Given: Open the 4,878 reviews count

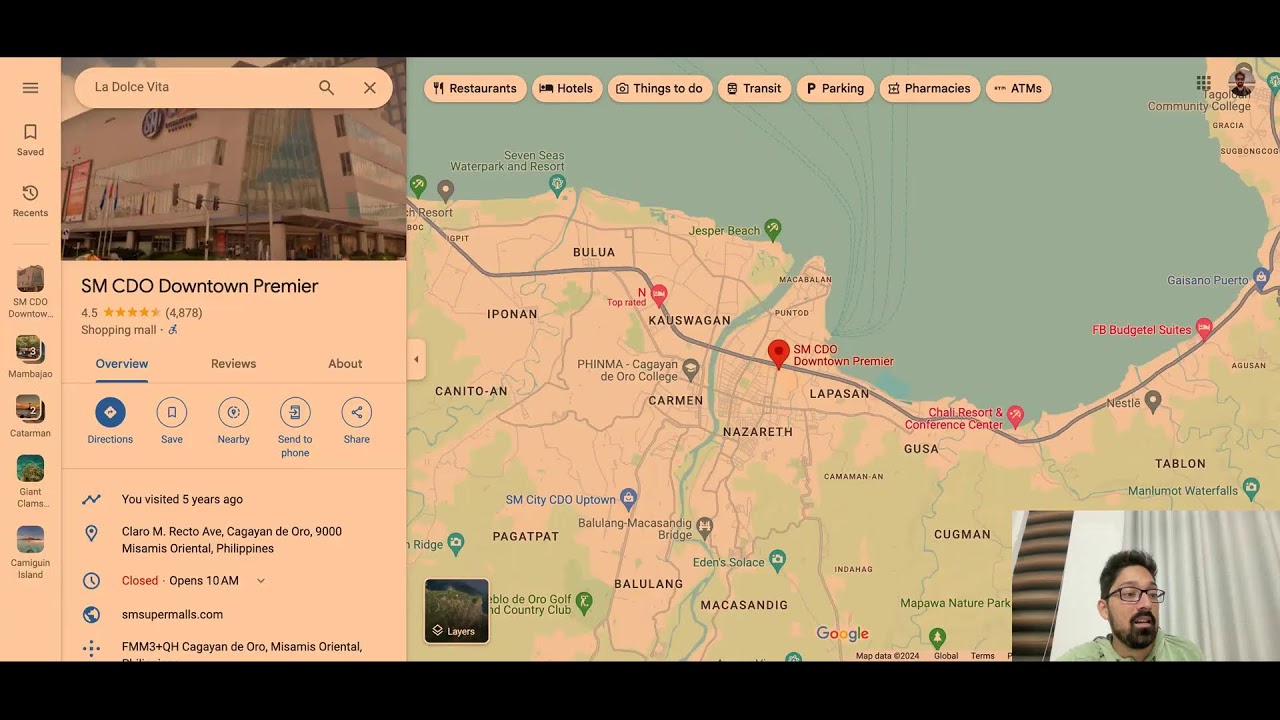Looking at the screenshot, I should pos(184,313).
